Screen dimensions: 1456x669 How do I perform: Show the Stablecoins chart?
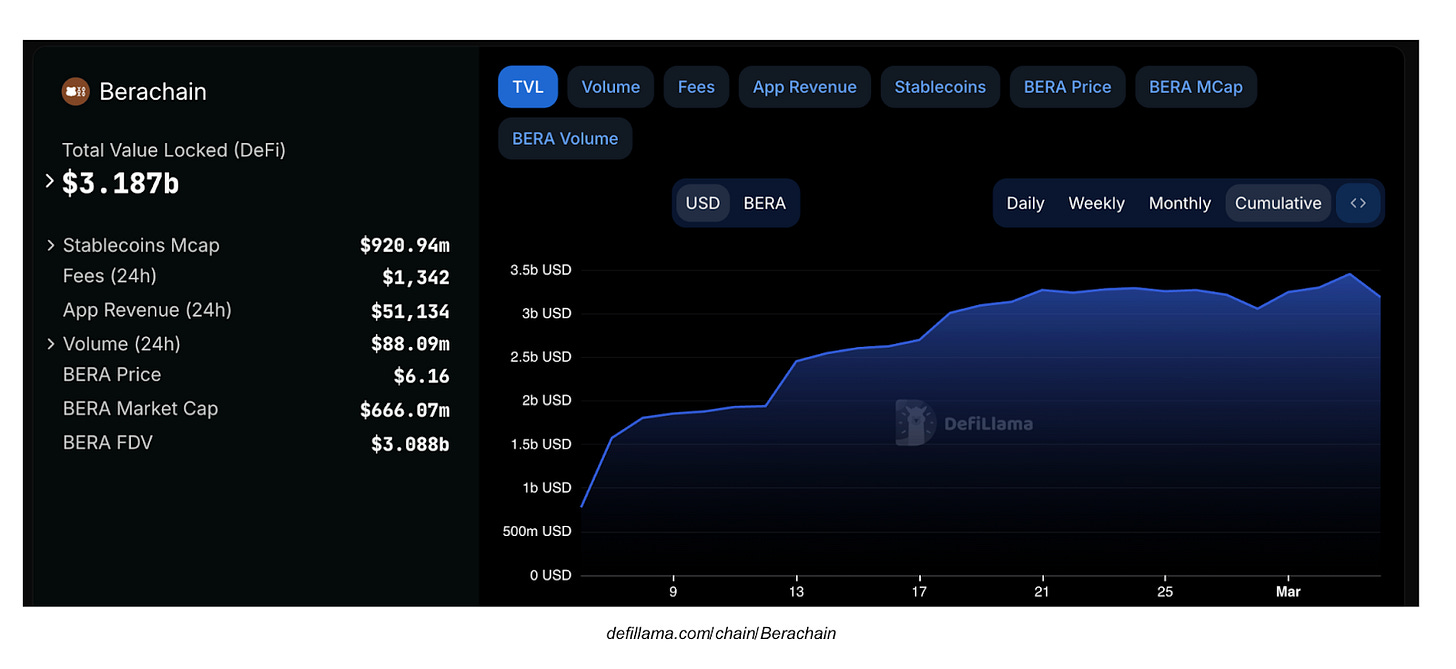click(x=940, y=87)
